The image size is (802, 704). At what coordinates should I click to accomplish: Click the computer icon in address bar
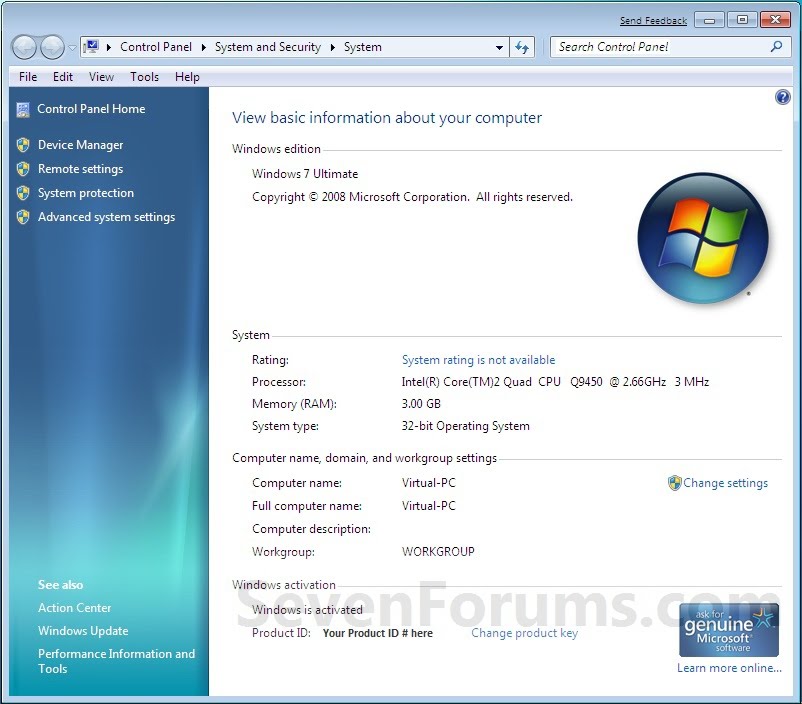[91, 47]
